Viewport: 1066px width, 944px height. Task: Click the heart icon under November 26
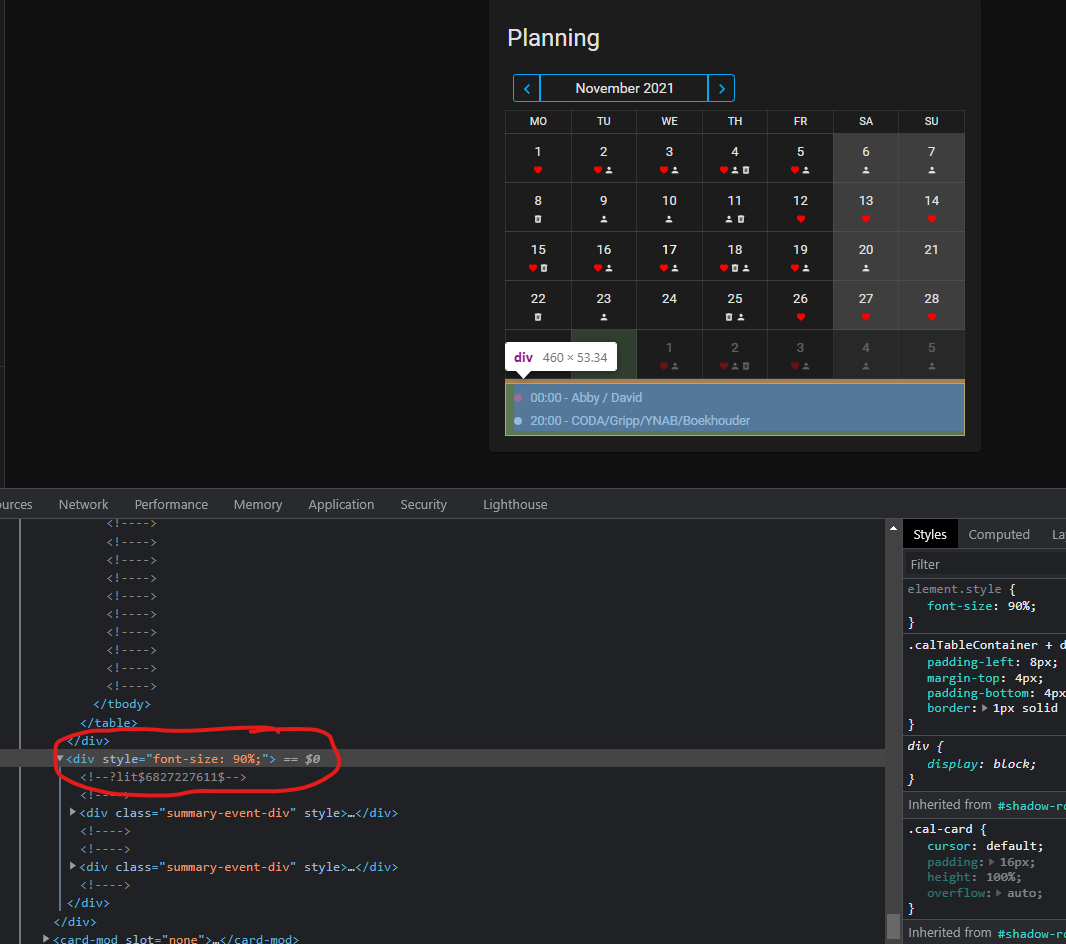tap(801, 316)
